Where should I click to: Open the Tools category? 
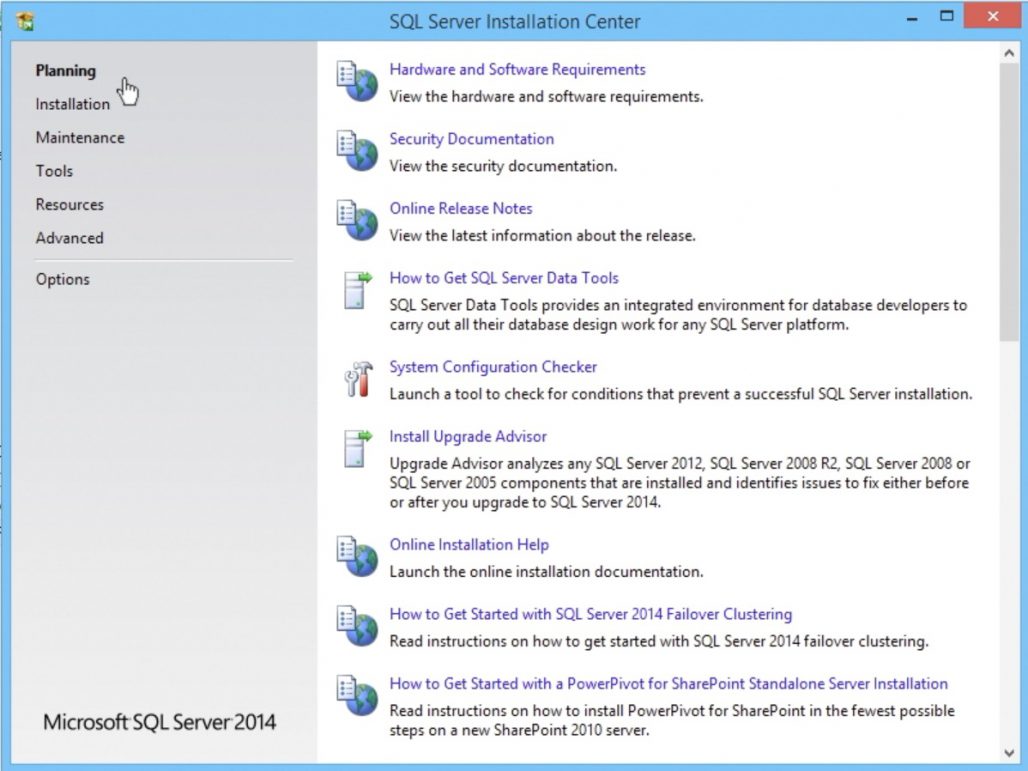(x=54, y=171)
